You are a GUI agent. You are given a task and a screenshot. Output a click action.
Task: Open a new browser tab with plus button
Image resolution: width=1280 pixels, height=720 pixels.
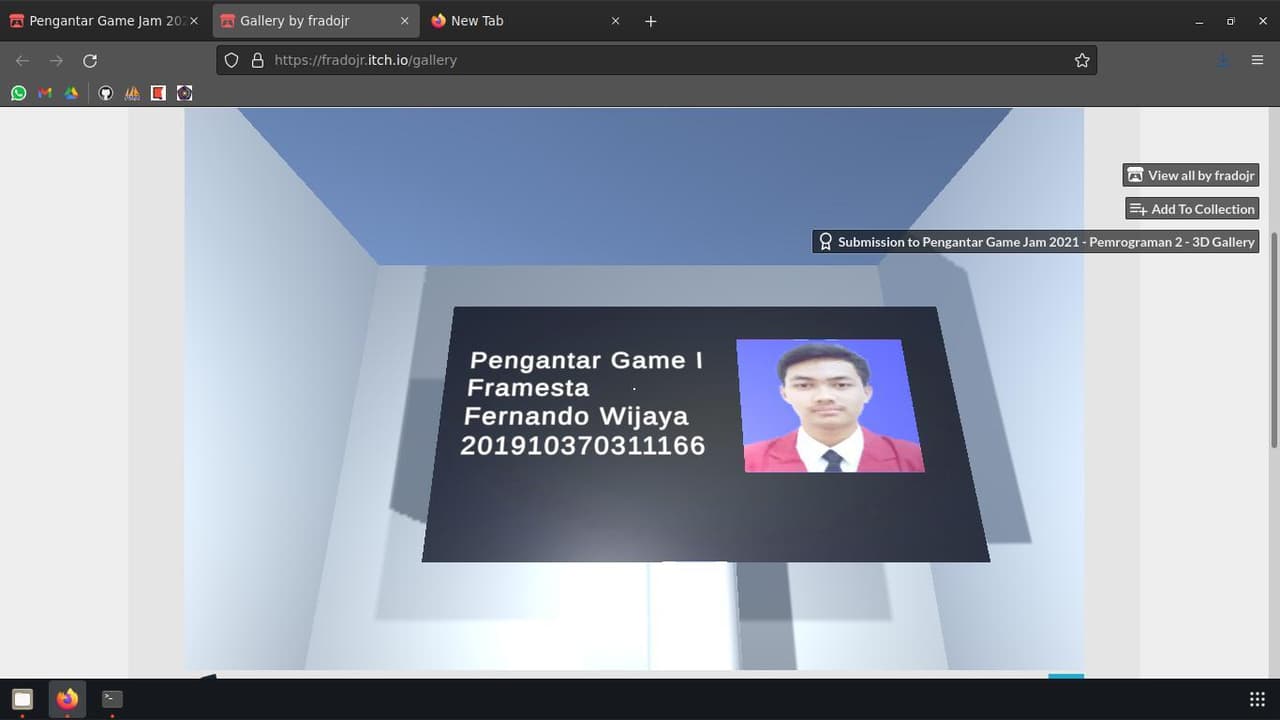pyautogui.click(x=651, y=21)
